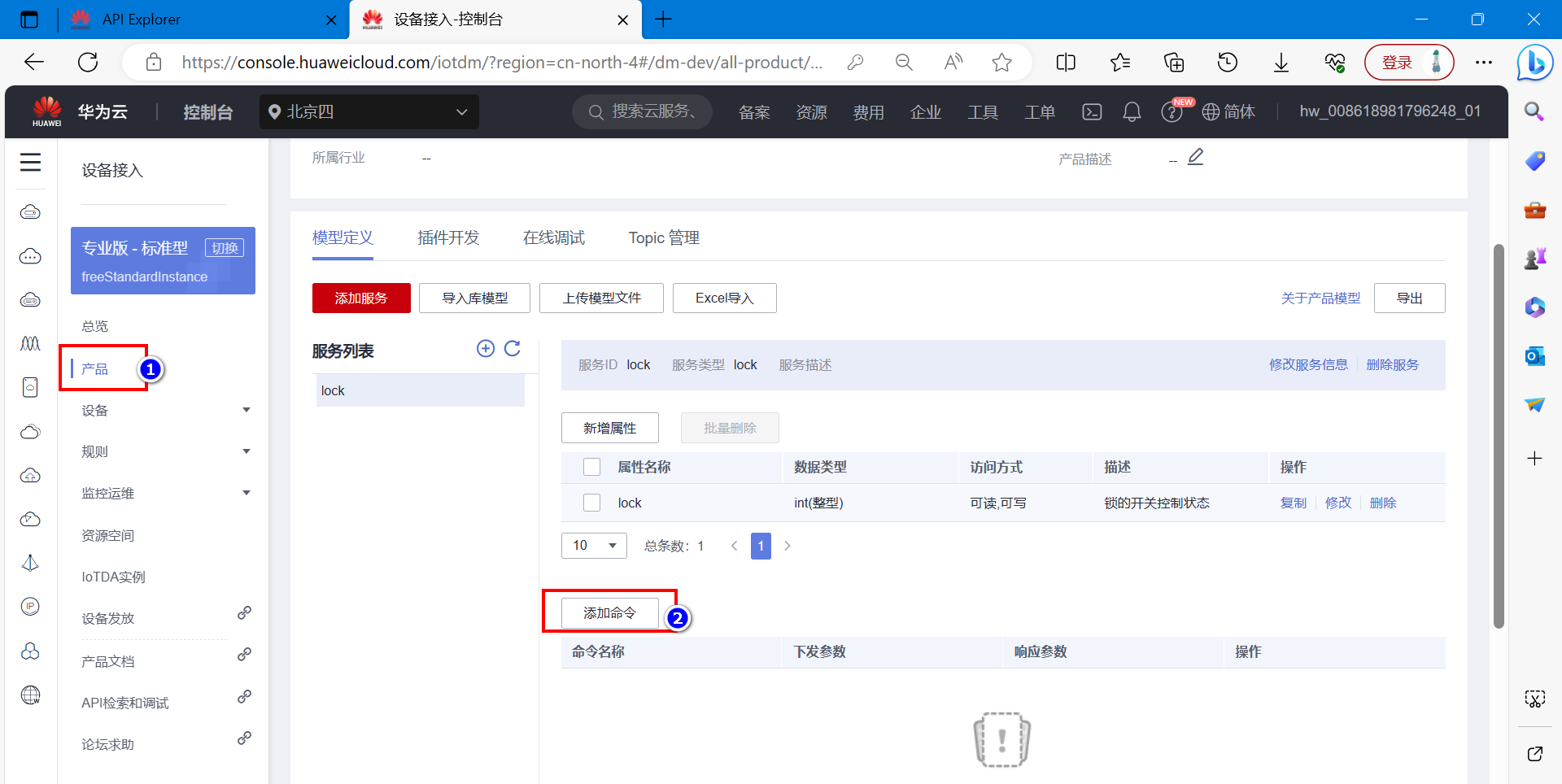Click 修改 for the lock attribute
The image size is (1562, 784).
1338,503
